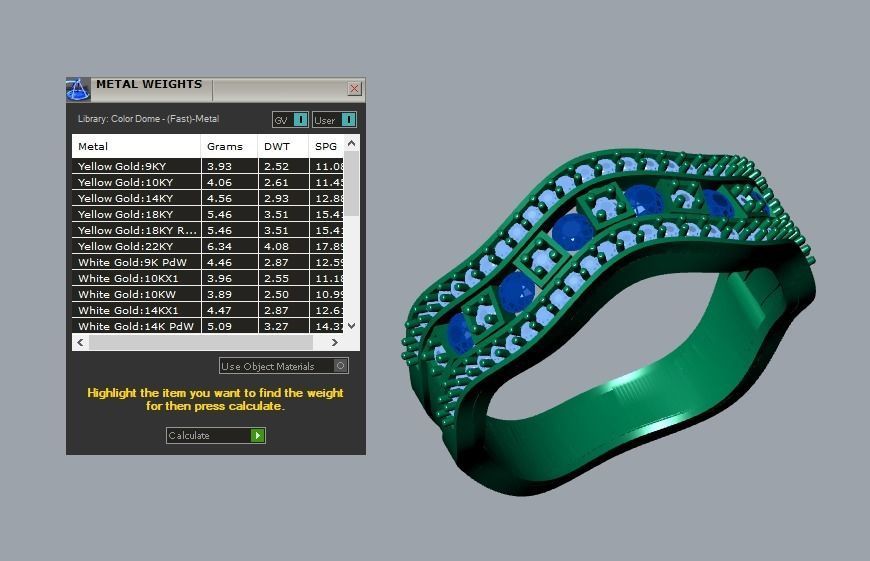
Task: Click the Metal Weights scale icon
Action: 78,89
